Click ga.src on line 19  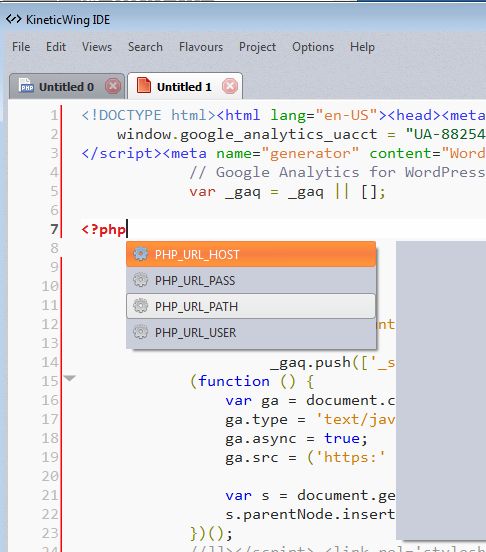click(x=252, y=458)
